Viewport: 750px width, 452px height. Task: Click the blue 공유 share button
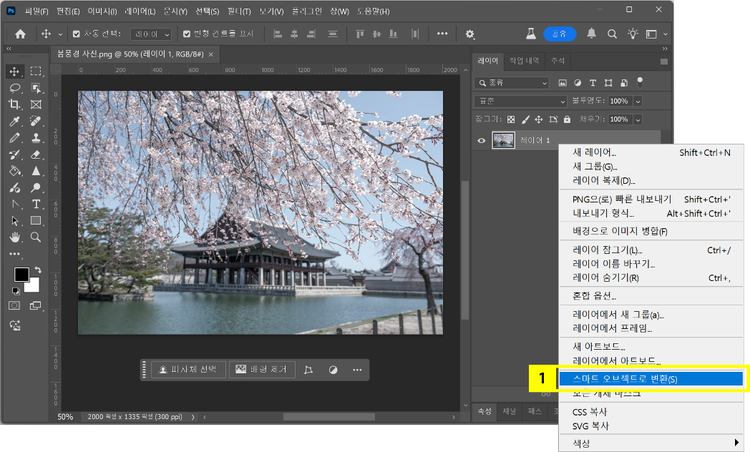pyautogui.click(x=559, y=34)
